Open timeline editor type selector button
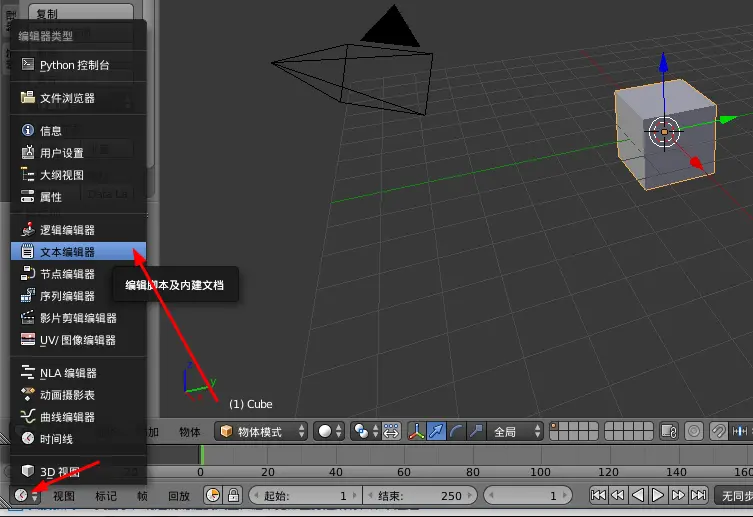The image size is (753, 517). 26,495
